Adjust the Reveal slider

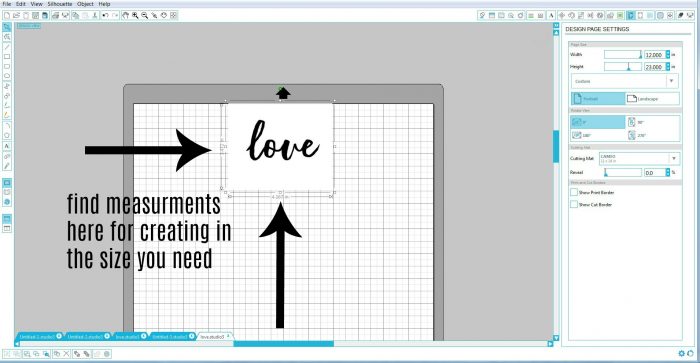(622, 172)
